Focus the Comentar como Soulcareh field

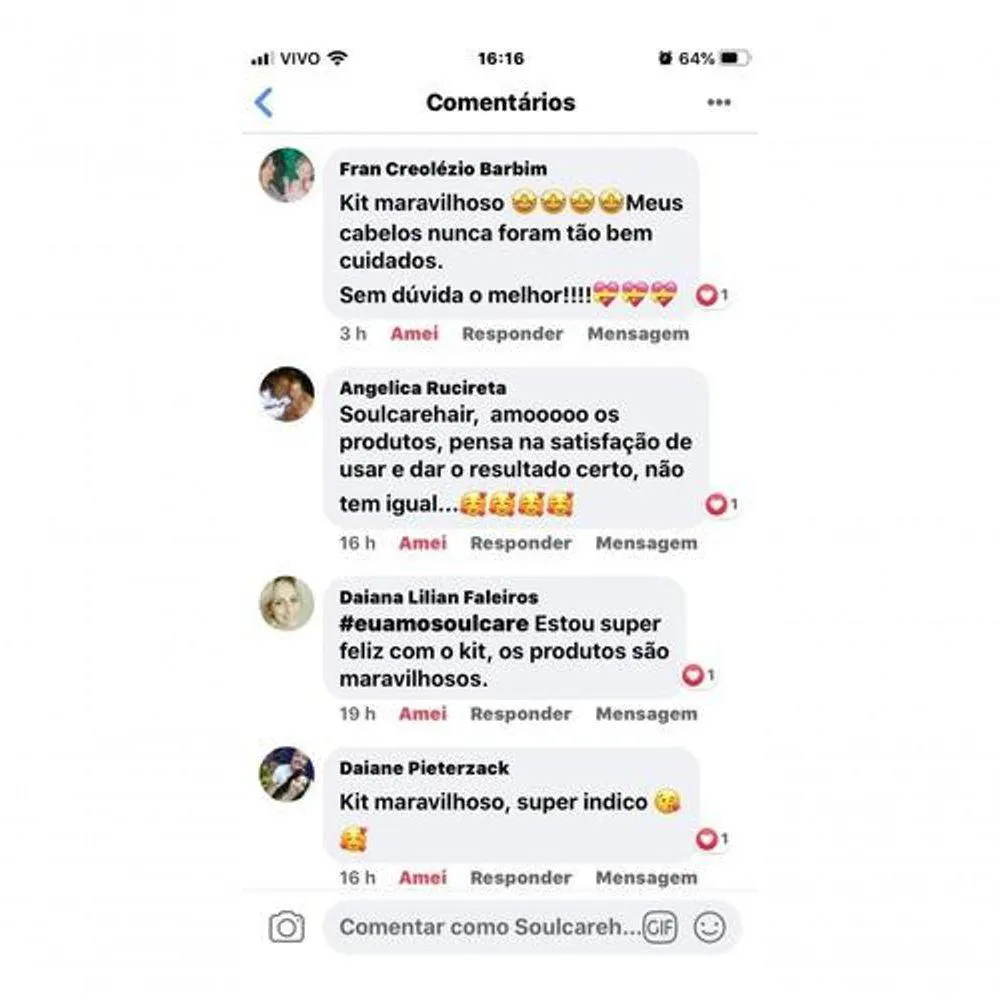(490, 927)
